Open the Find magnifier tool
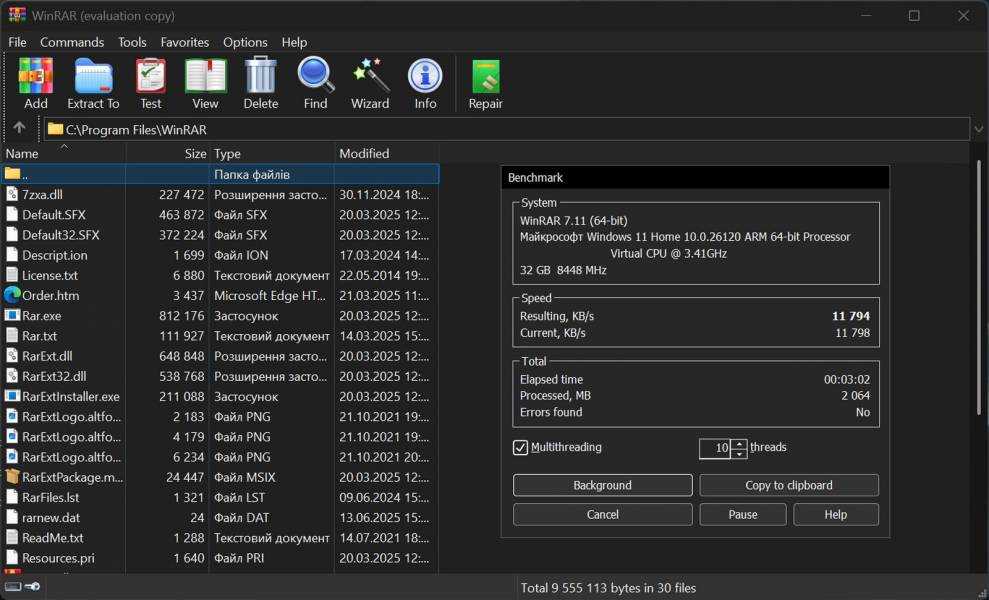Screen dimensions: 989x600 tap(315, 76)
